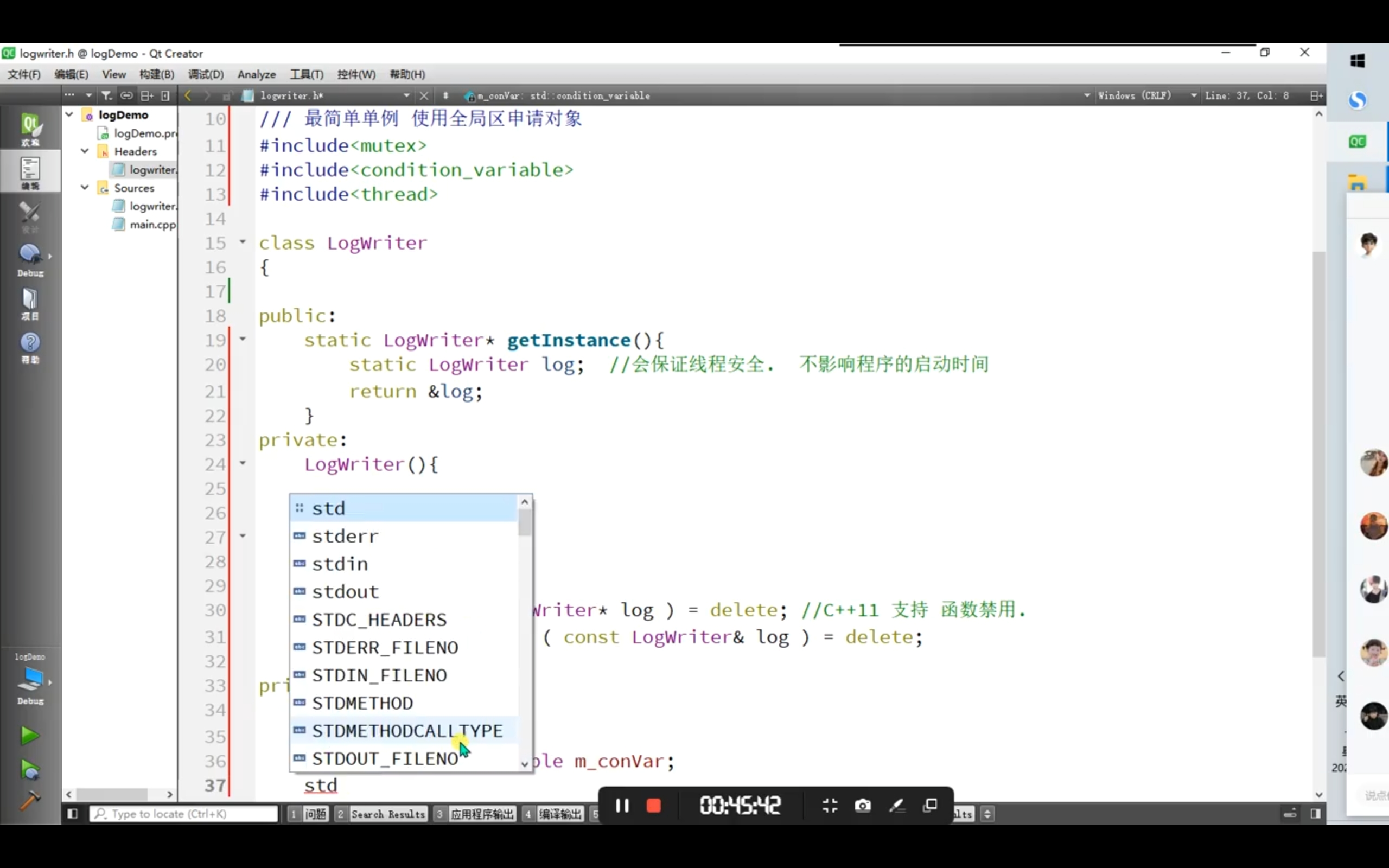Select stderr from the completion list
This screenshot has width=1389, height=868.
click(345, 536)
